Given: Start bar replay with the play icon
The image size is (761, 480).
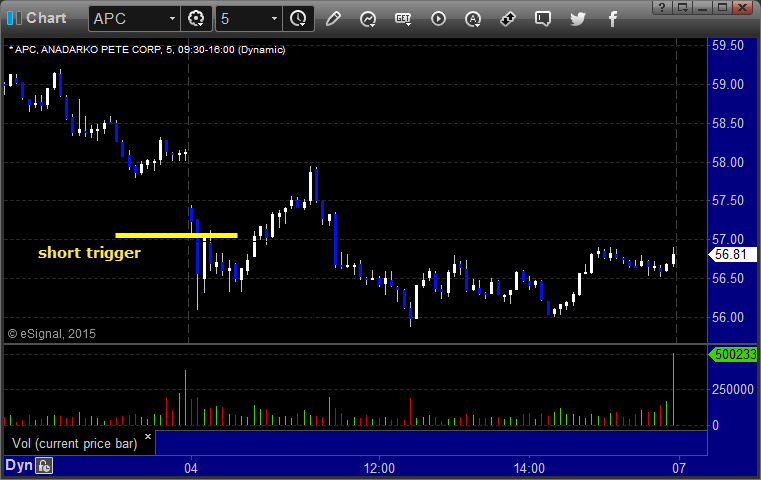Looking at the screenshot, I should click(x=438, y=19).
